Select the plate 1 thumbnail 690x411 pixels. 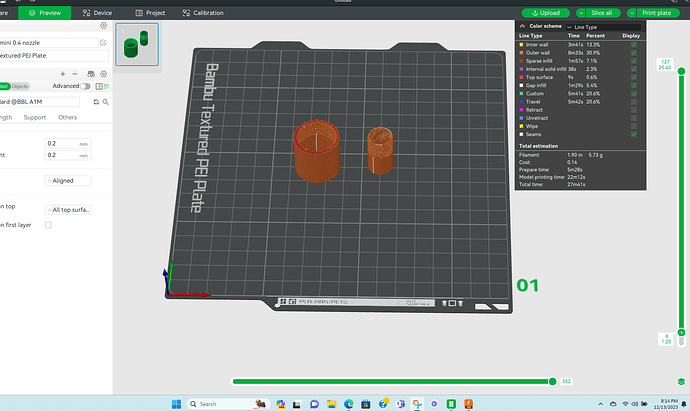click(x=137, y=44)
